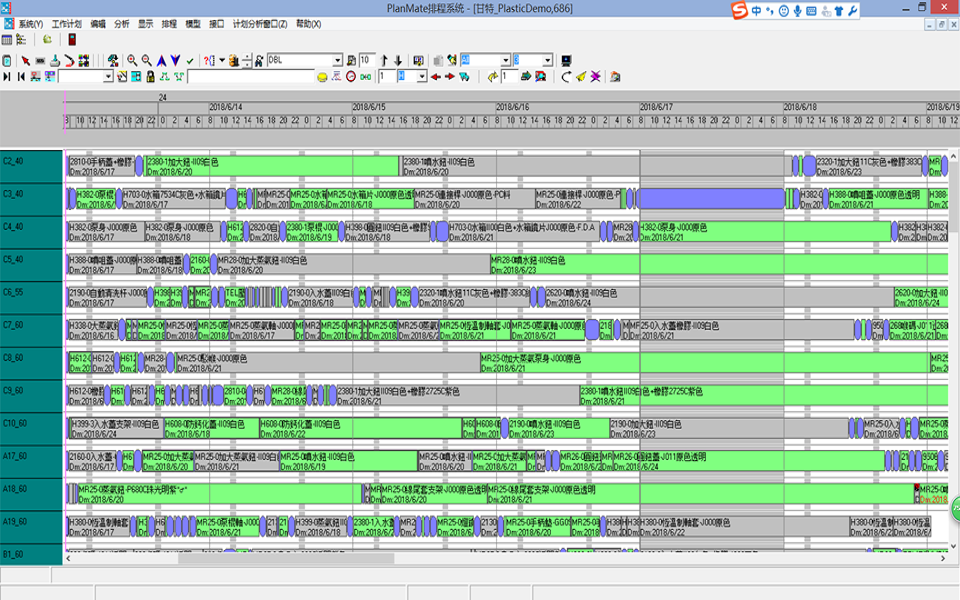Click the red curved link tool icon
960x600 pixels.
pos(69,61)
